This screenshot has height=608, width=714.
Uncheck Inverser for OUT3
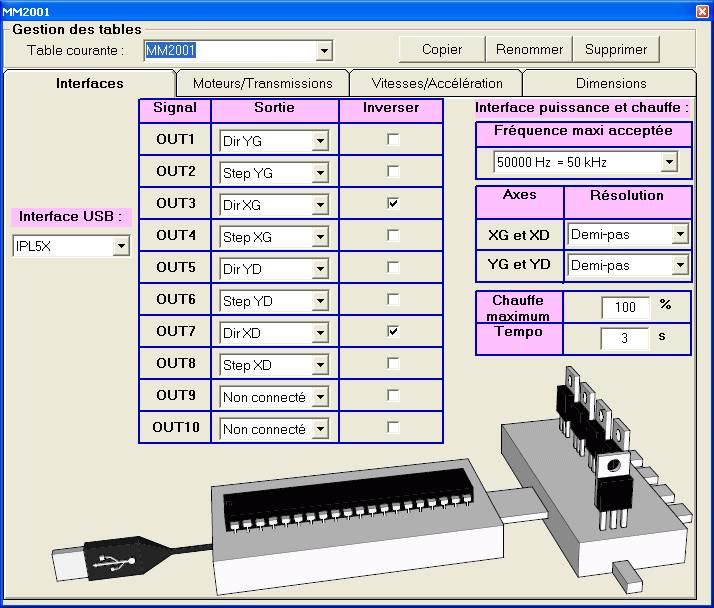(393, 203)
